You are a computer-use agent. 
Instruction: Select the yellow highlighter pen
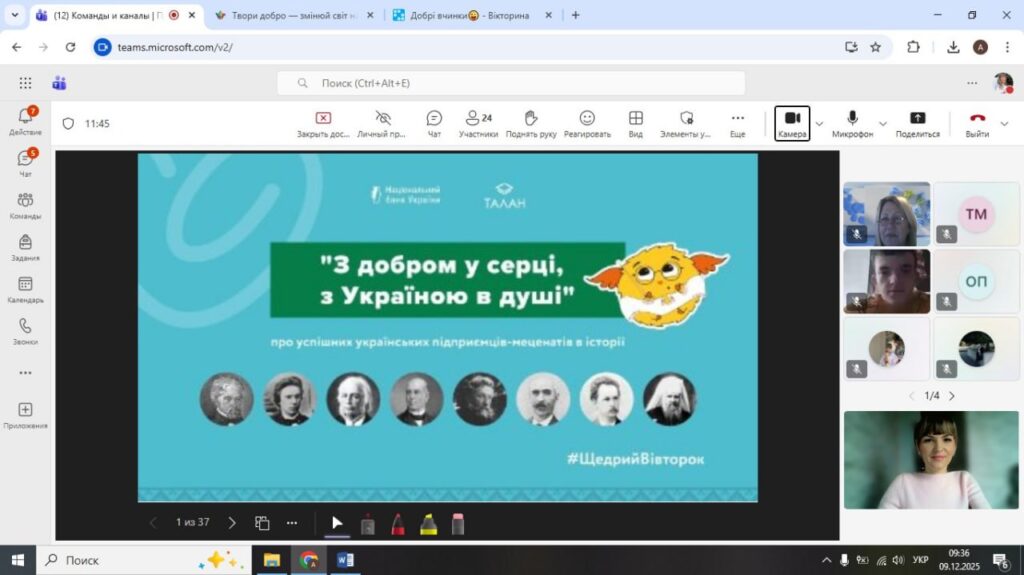427,523
